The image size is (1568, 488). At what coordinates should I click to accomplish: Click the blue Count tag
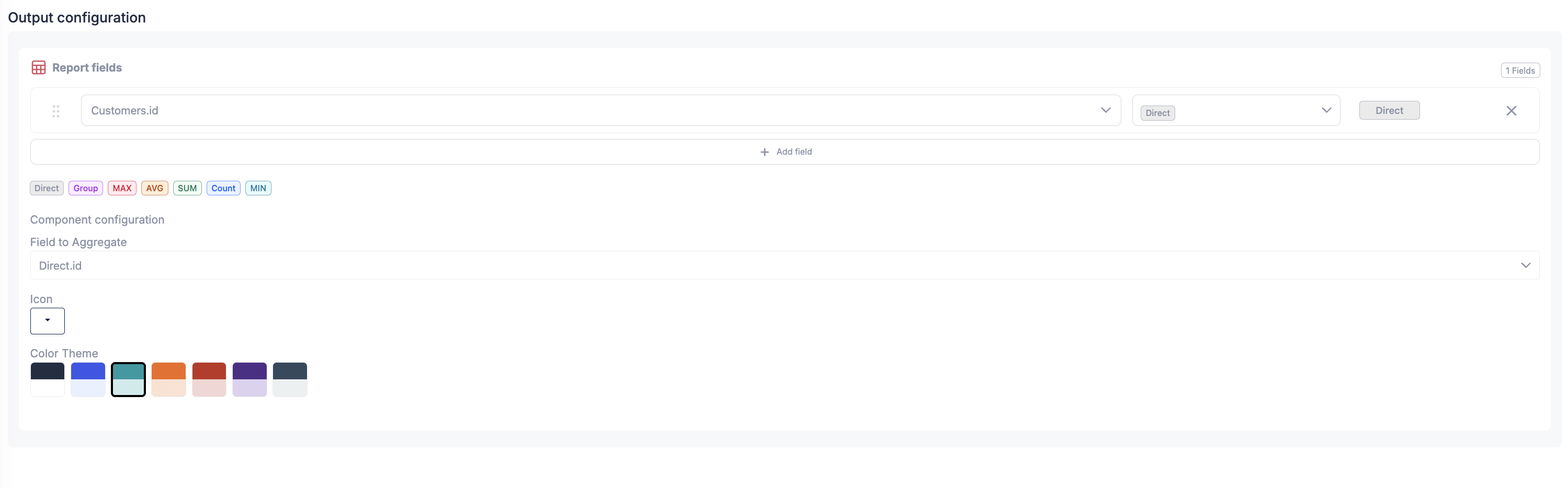(223, 189)
